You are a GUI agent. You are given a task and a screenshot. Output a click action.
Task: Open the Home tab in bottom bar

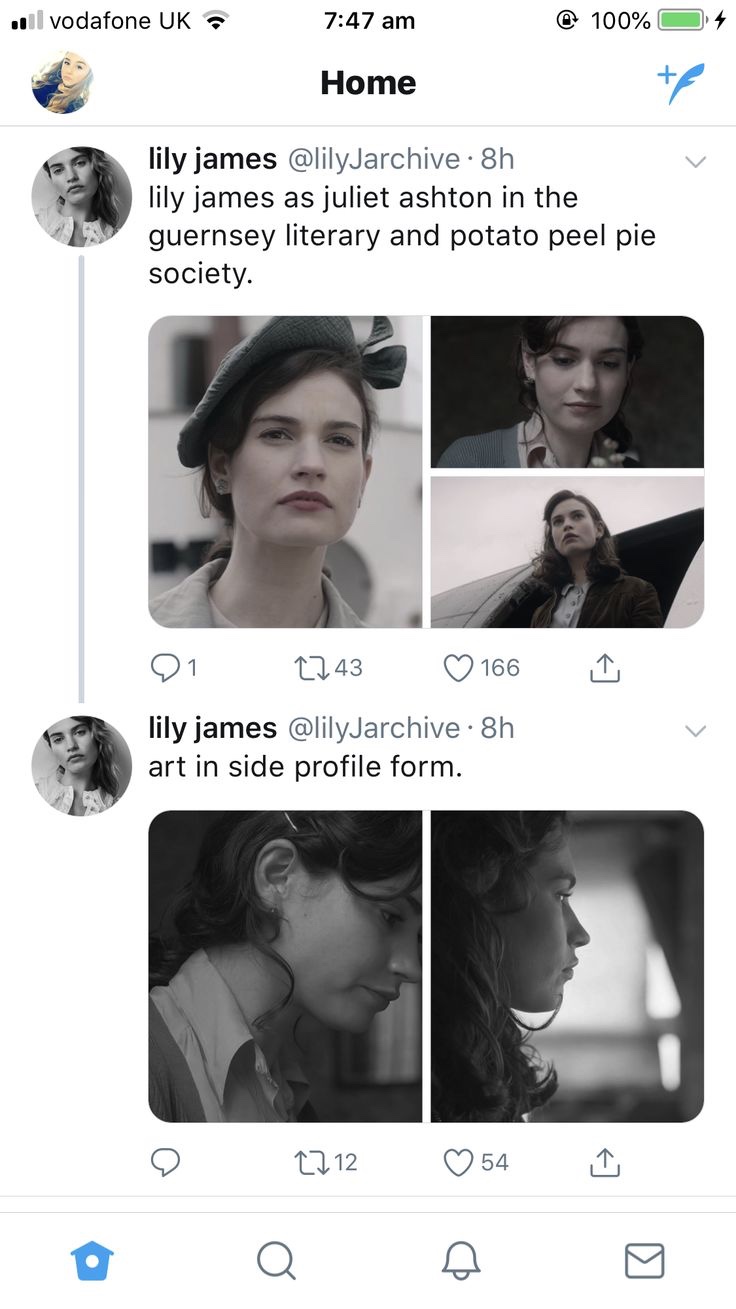click(x=93, y=1260)
